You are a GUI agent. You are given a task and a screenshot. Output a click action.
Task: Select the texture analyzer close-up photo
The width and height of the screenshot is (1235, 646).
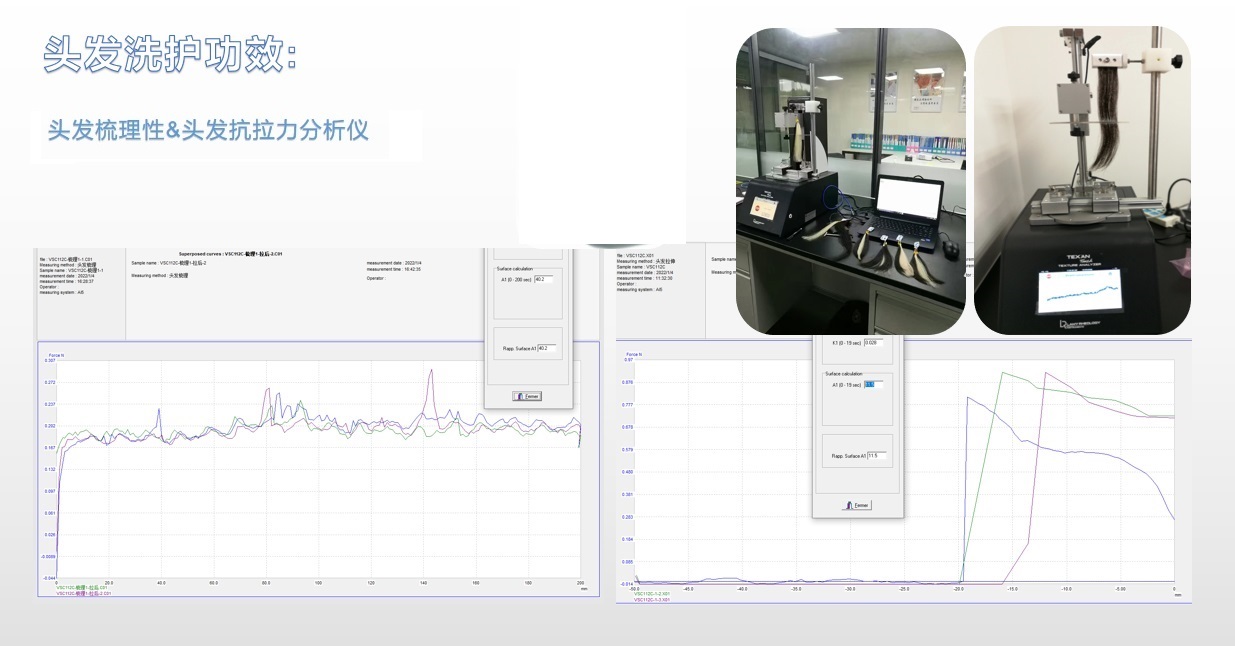coord(1082,180)
